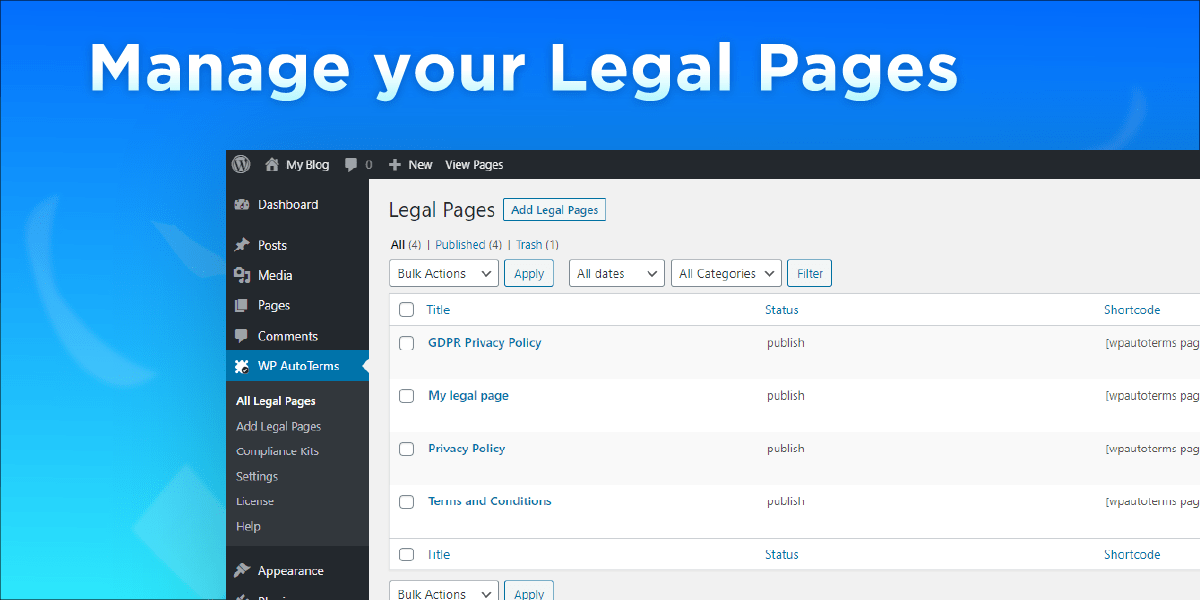The image size is (1200, 600).
Task: Expand Bulk Actions dropdown above the table
Action: (x=443, y=273)
